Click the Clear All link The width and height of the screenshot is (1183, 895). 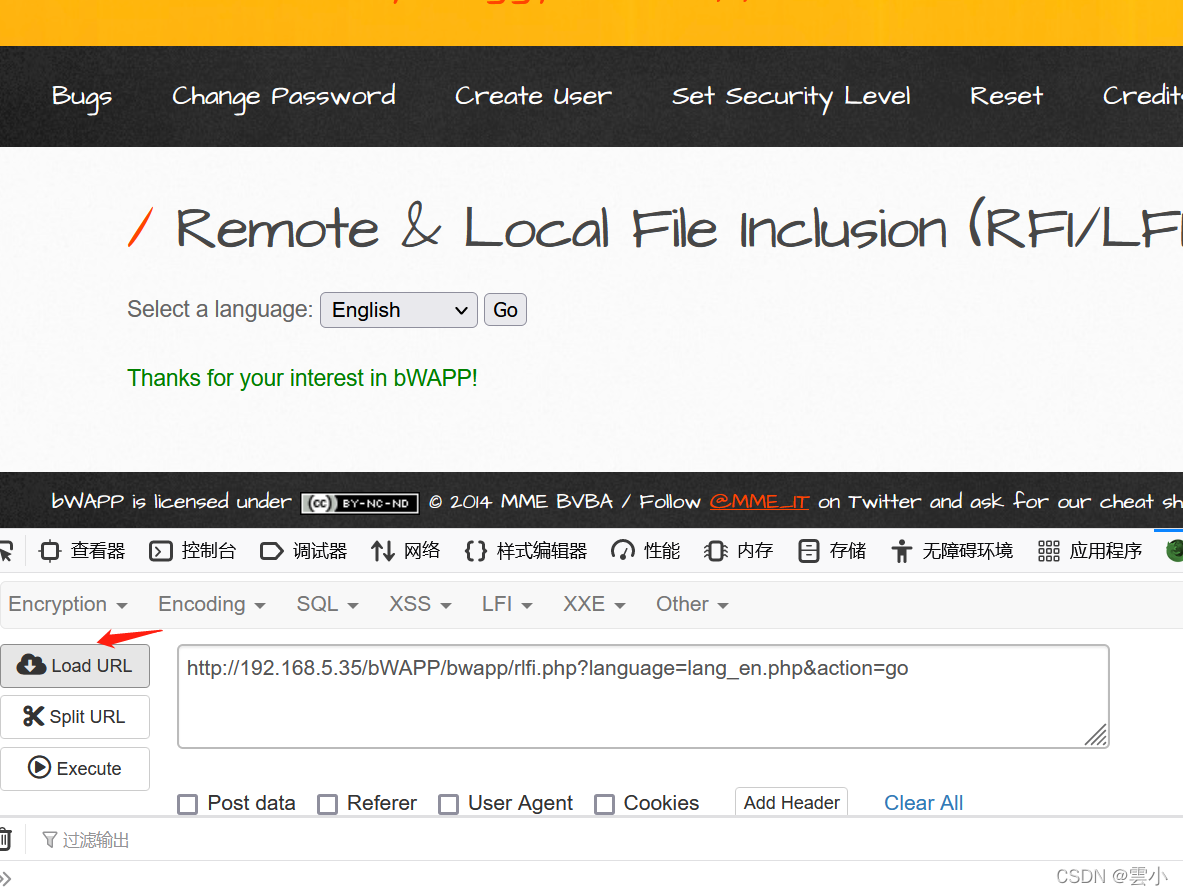point(923,803)
